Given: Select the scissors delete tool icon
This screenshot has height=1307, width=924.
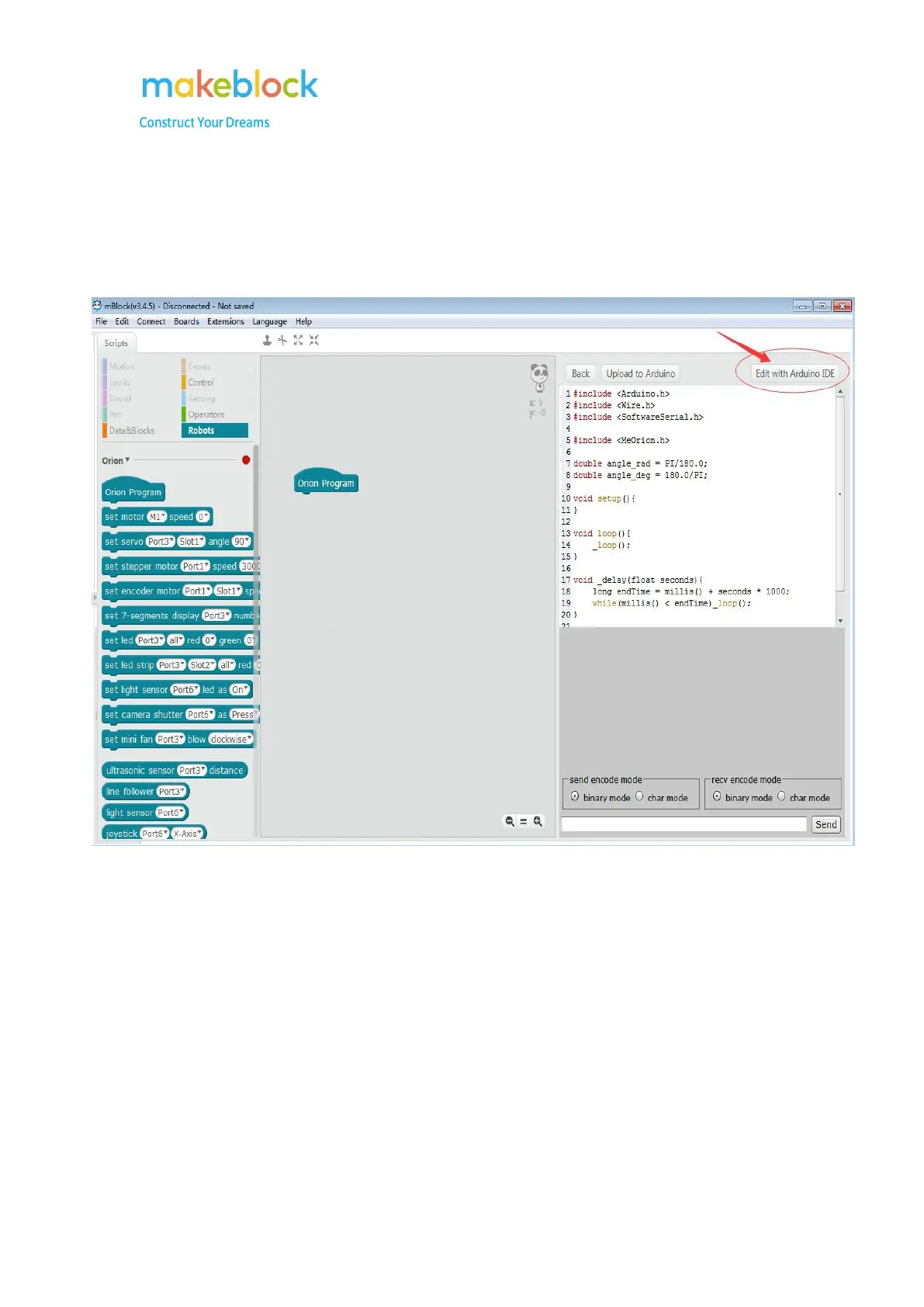Looking at the screenshot, I should (x=282, y=340).
